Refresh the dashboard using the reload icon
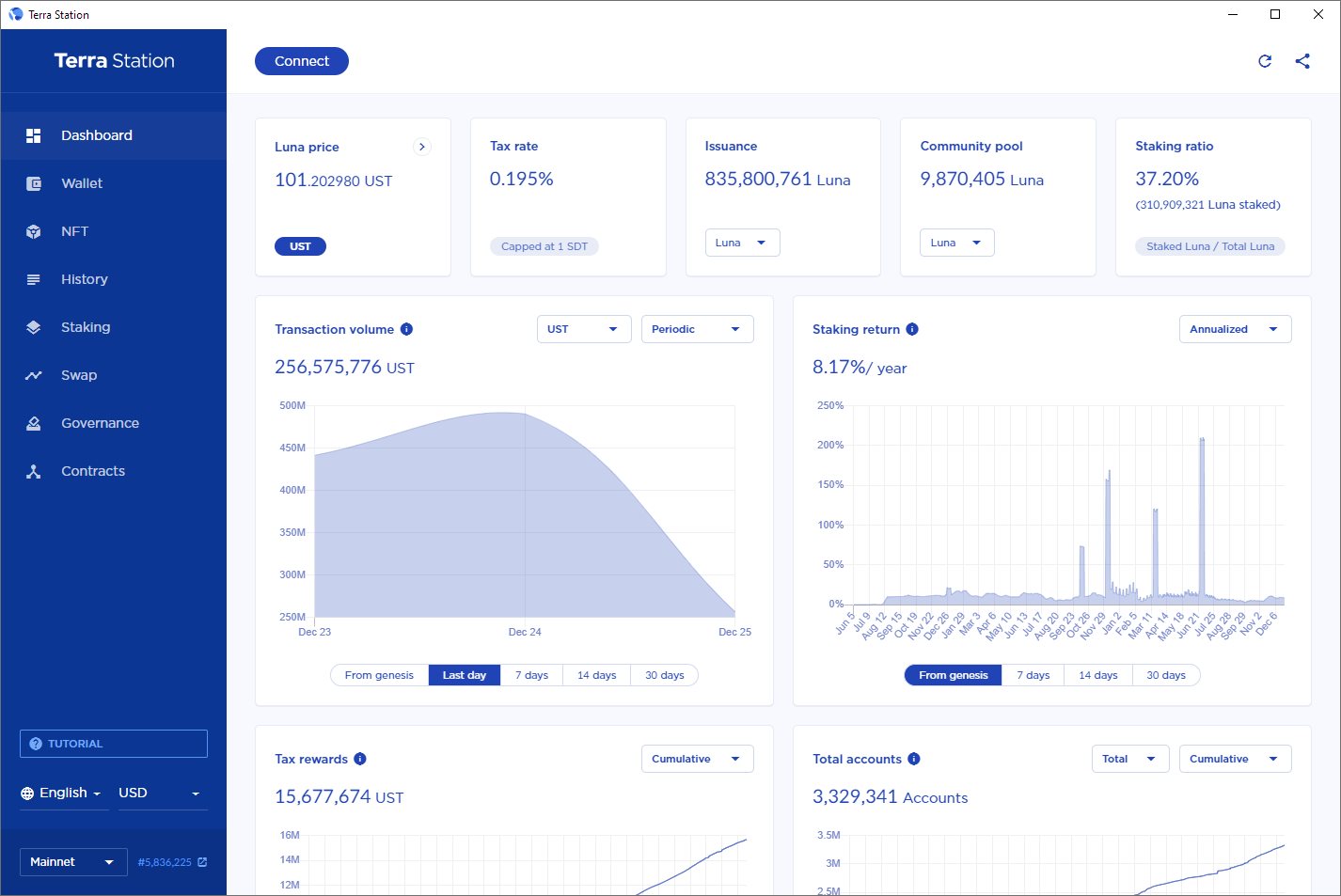Viewport: 1341px width, 896px height. (1265, 60)
